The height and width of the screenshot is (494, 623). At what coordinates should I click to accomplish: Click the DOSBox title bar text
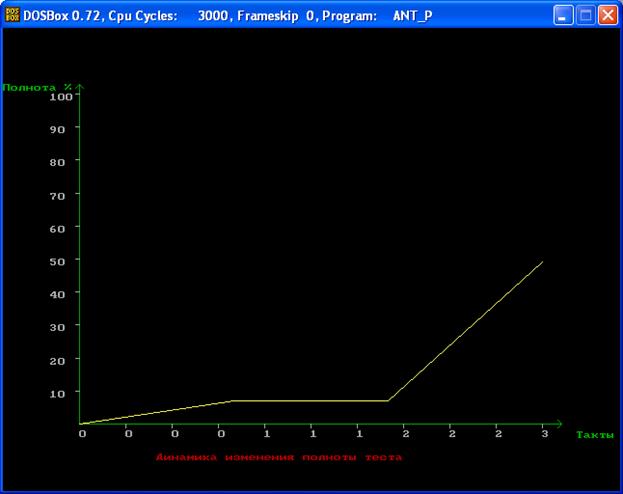coord(227,16)
